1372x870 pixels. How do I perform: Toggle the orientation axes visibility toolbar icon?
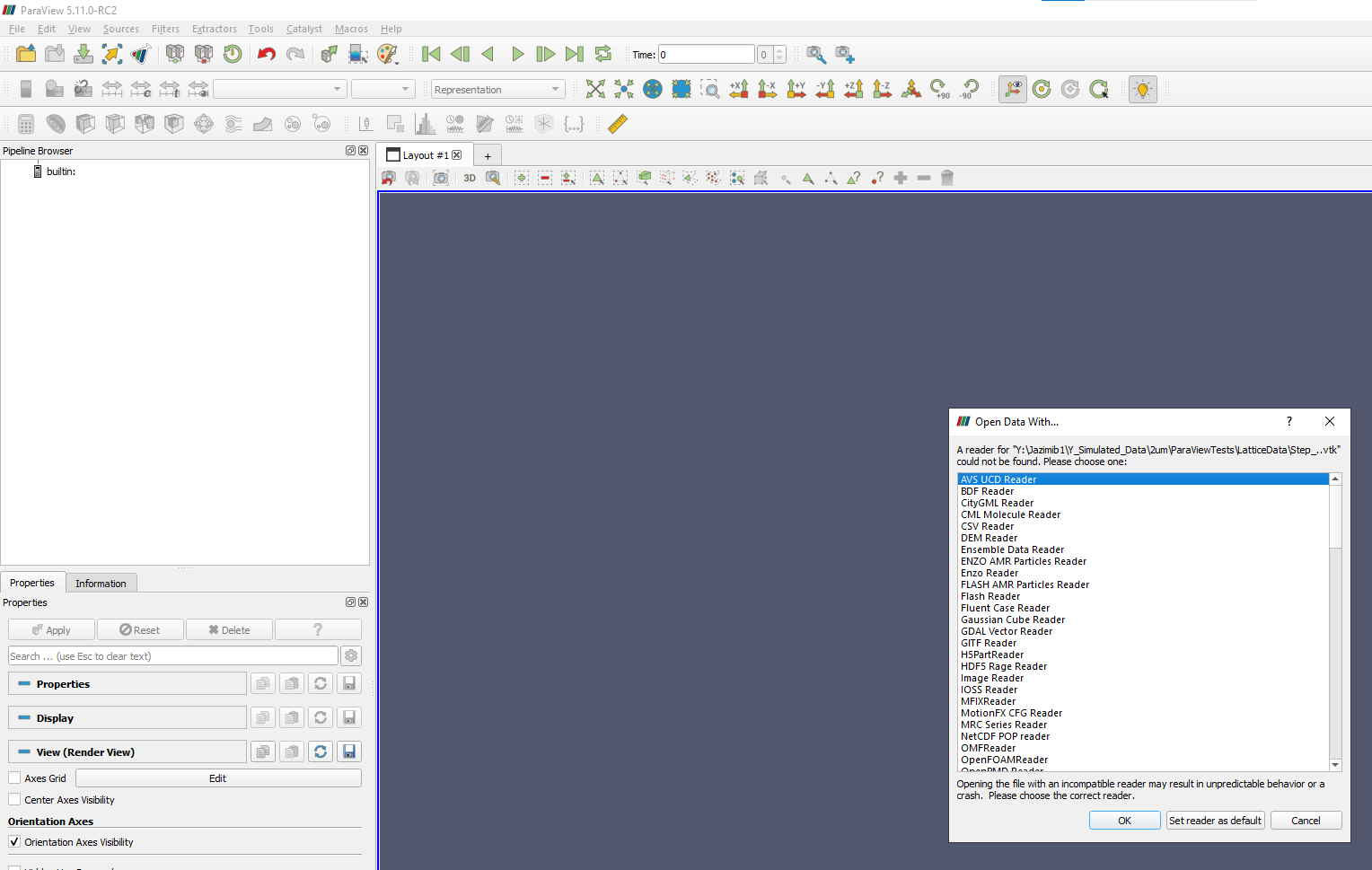coord(1013,89)
